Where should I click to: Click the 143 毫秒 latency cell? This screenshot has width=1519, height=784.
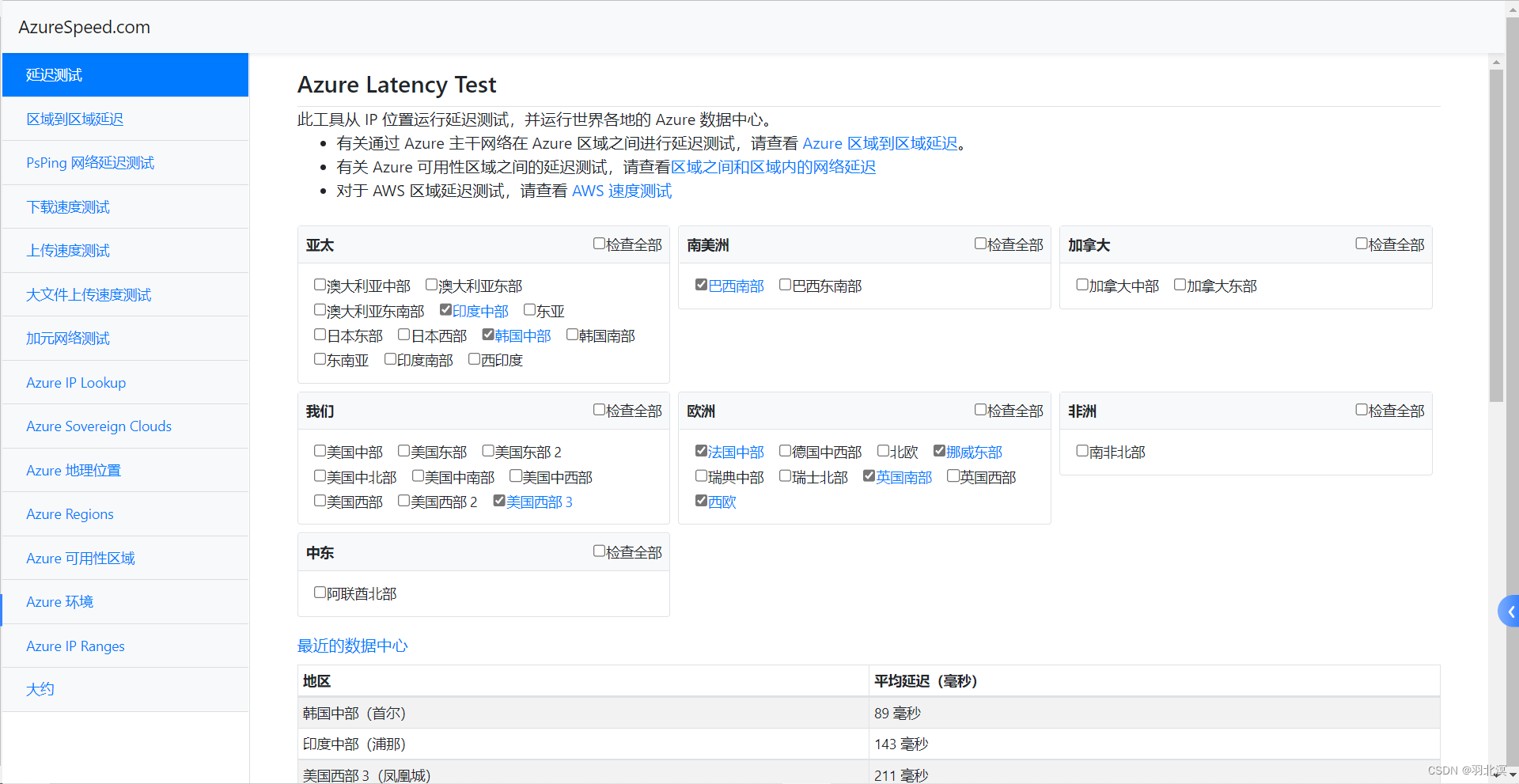(1154, 744)
